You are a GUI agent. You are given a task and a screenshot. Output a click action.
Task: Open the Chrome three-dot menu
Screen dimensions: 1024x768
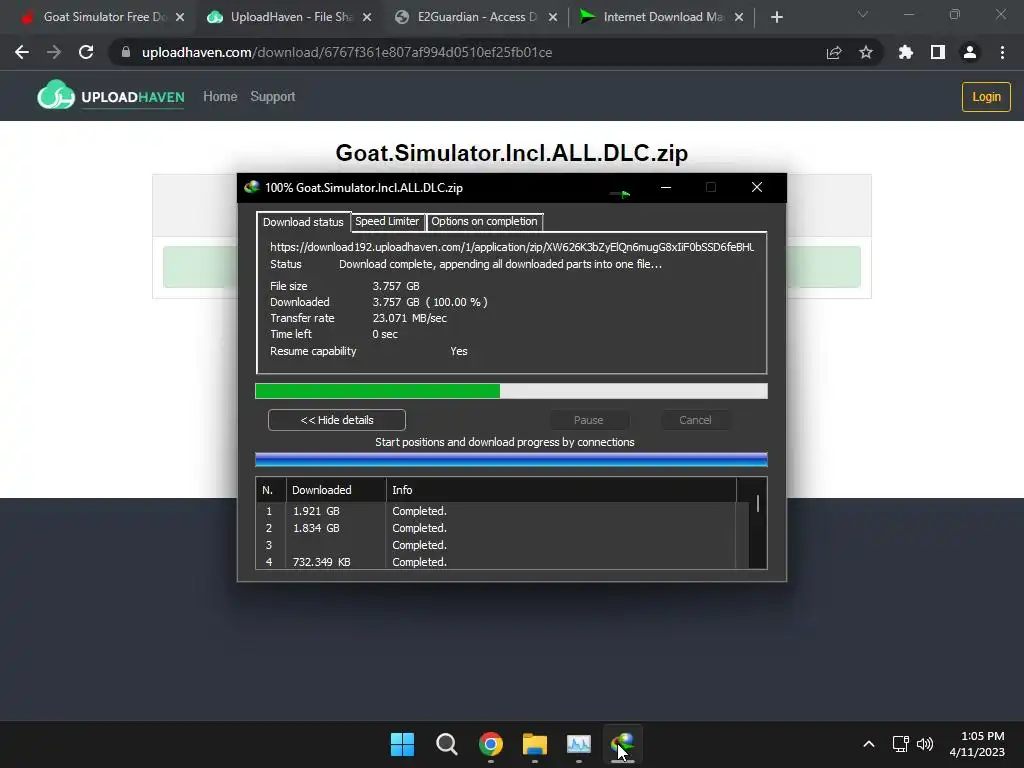click(x=1002, y=52)
